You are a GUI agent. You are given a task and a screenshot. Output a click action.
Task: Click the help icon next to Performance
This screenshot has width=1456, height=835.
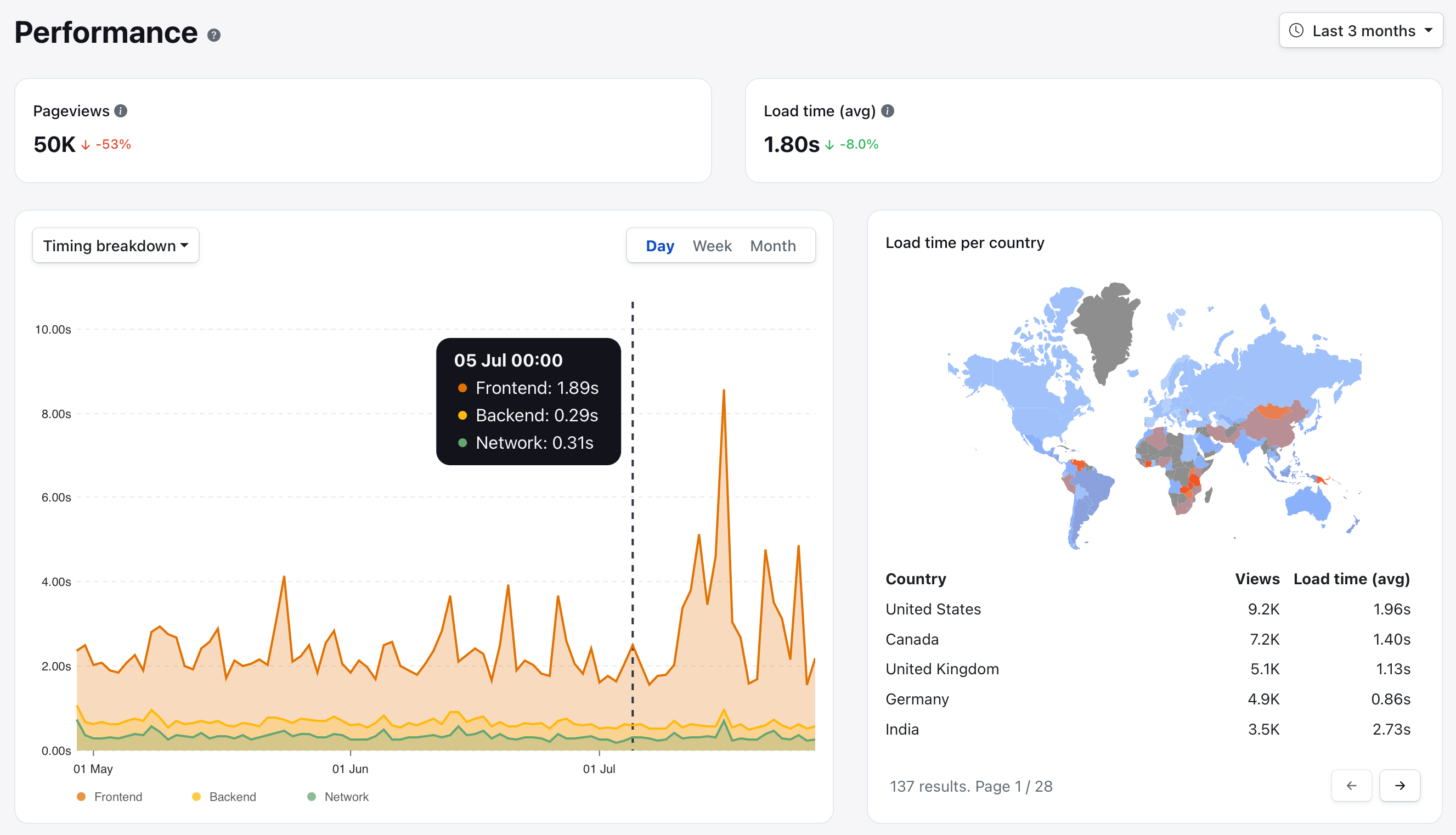(214, 36)
